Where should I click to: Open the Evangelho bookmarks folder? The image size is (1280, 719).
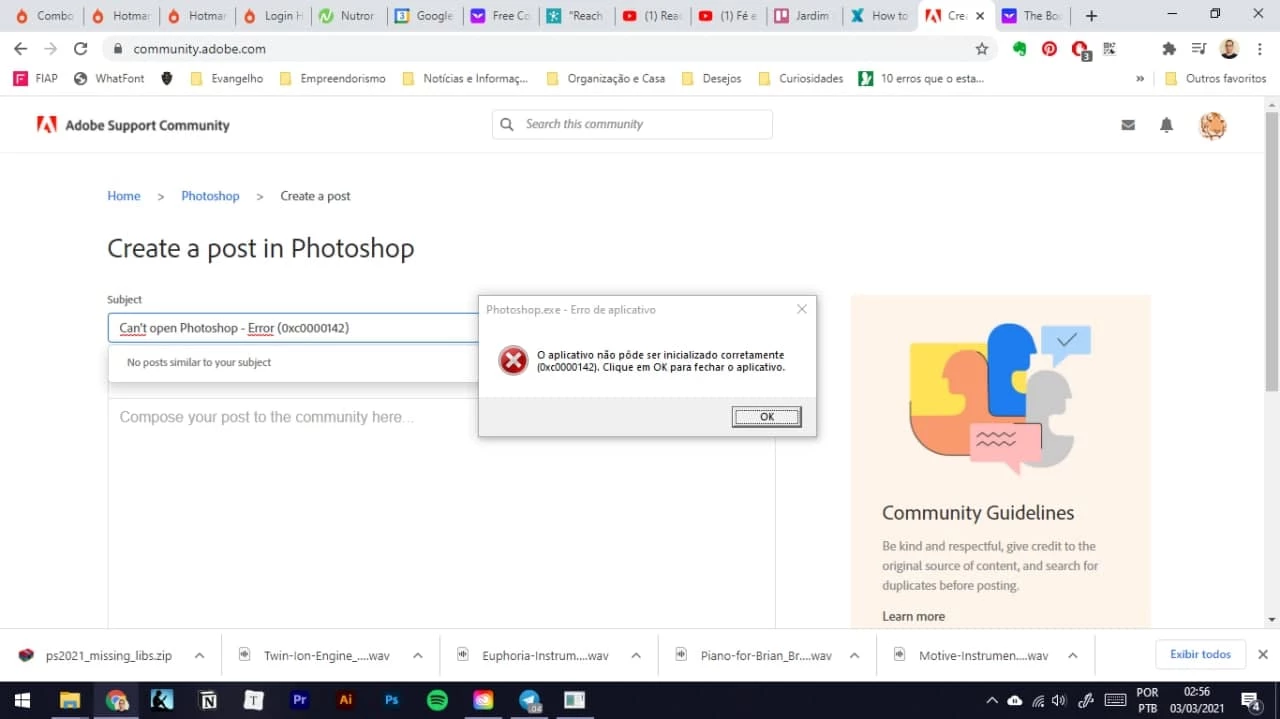click(226, 78)
